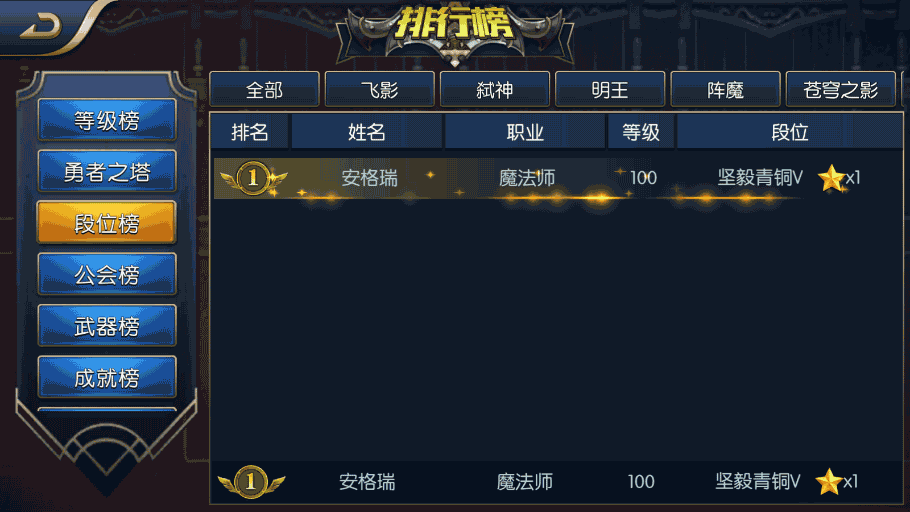Choose the 明王 class tab
The height and width of the screenshot is (512, 910).
tap(610, 89)
